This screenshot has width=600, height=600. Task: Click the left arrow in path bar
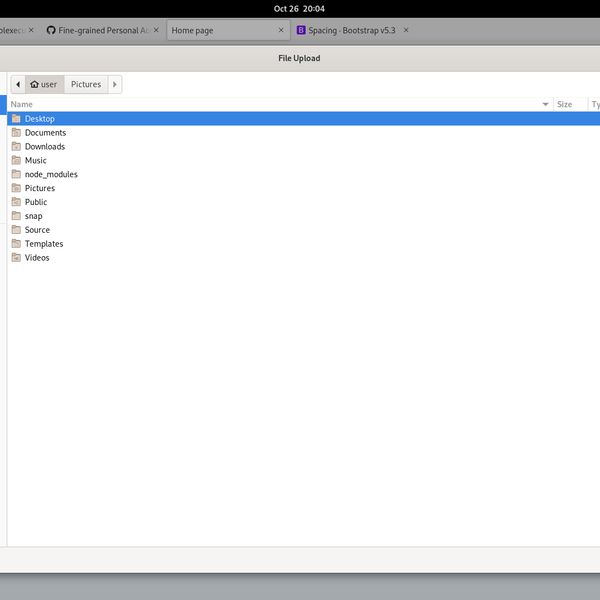(x=18, y=85)
